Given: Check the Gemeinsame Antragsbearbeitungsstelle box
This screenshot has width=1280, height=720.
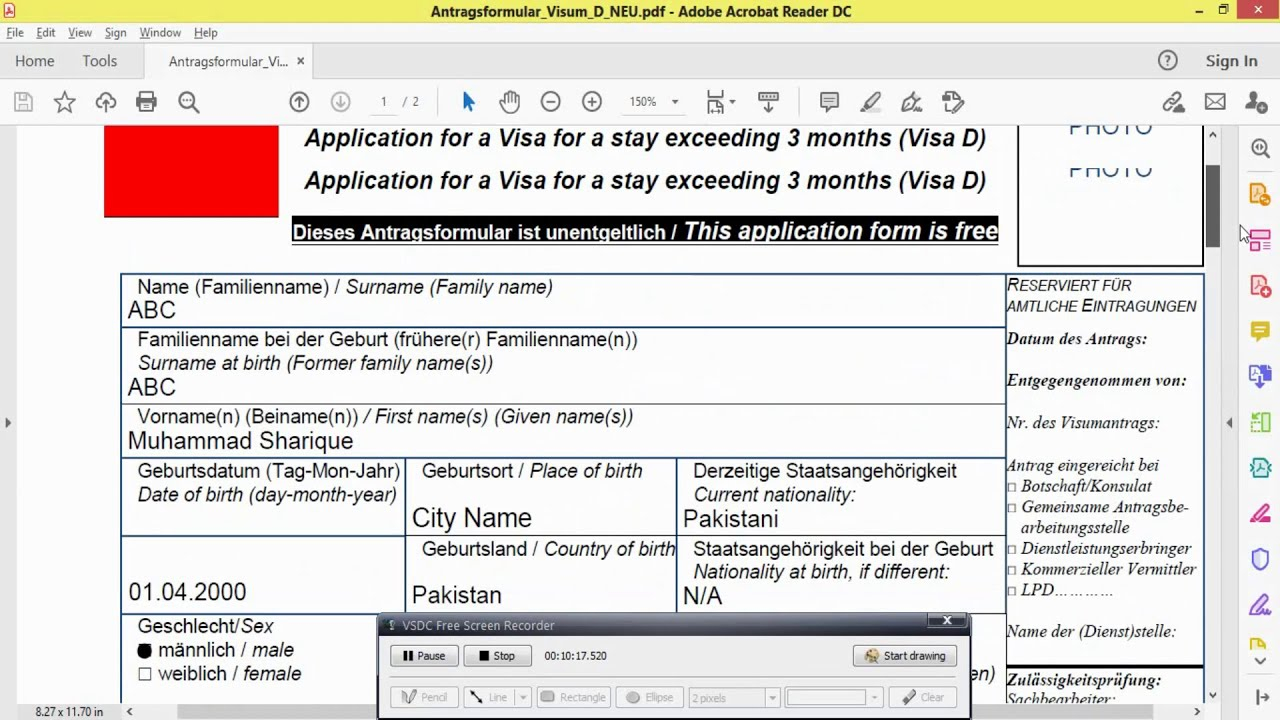Looking at the screenshot, I should [1012, 508].
